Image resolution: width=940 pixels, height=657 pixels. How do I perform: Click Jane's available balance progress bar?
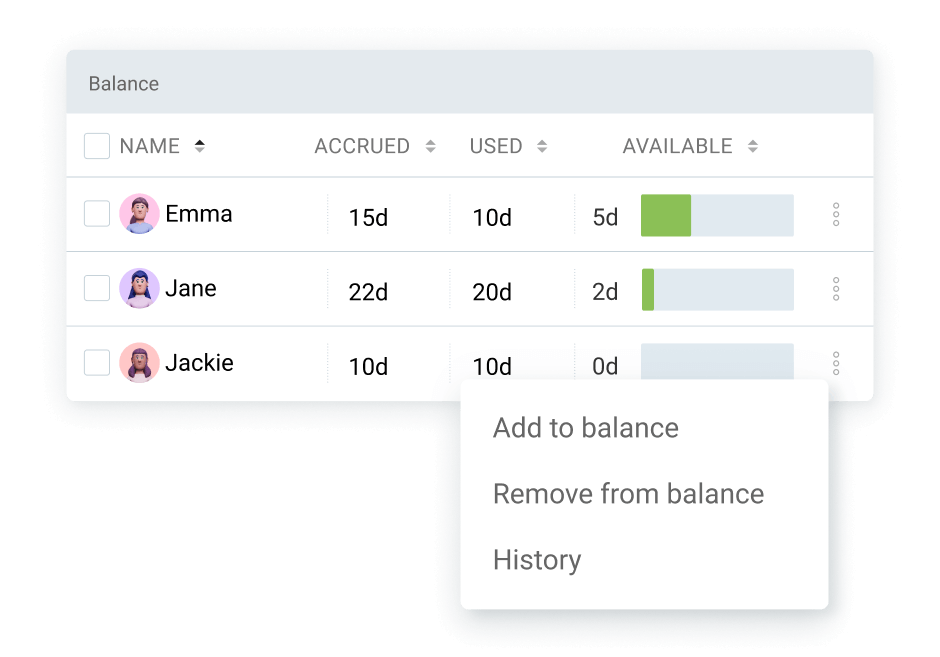718,290
